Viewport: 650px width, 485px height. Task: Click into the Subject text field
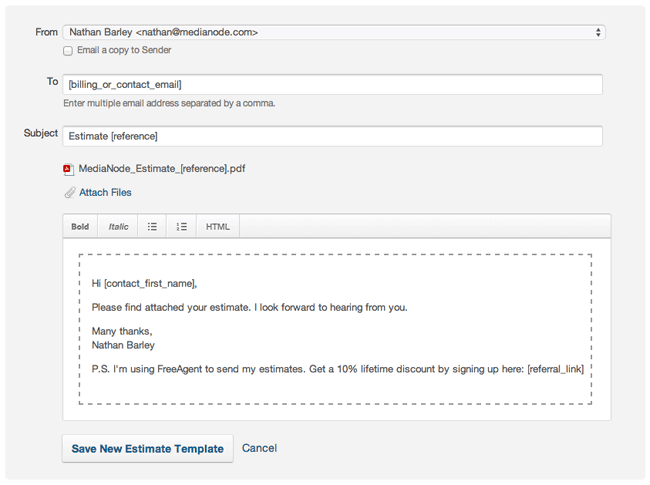point(333,135)
